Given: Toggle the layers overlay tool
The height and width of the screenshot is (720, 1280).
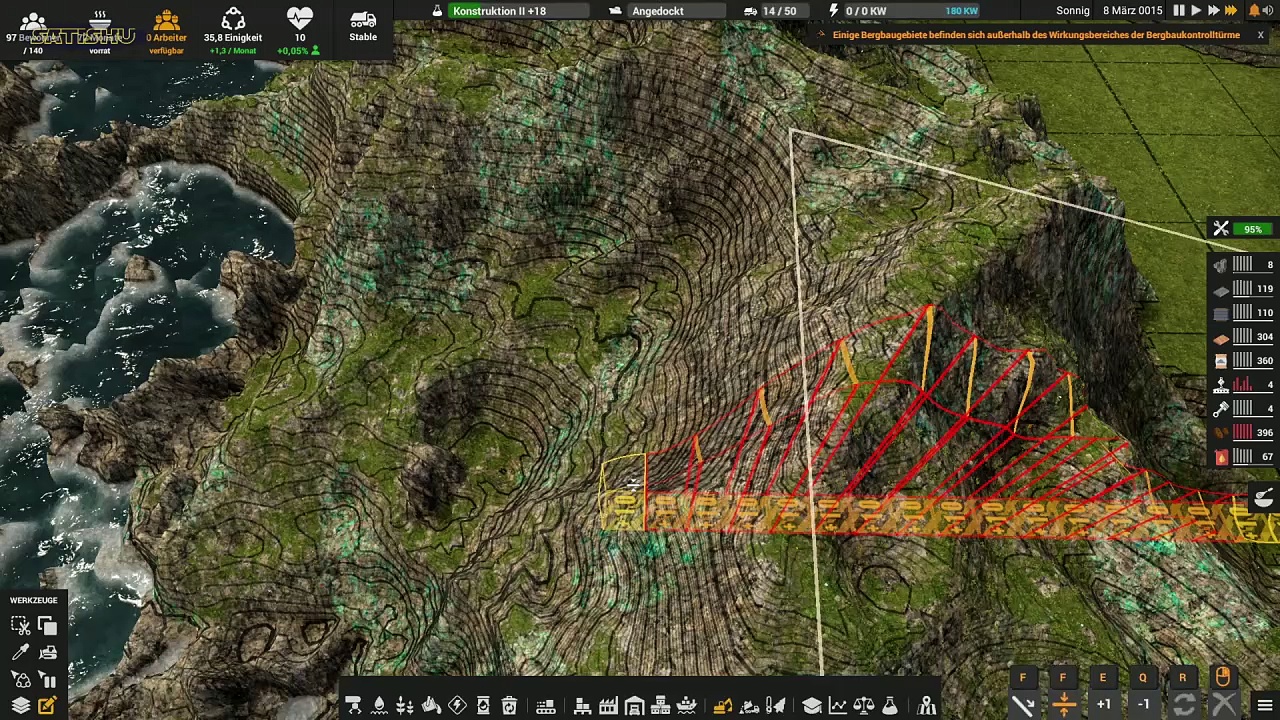Looking at the screenshot, I should pos(20,706).
